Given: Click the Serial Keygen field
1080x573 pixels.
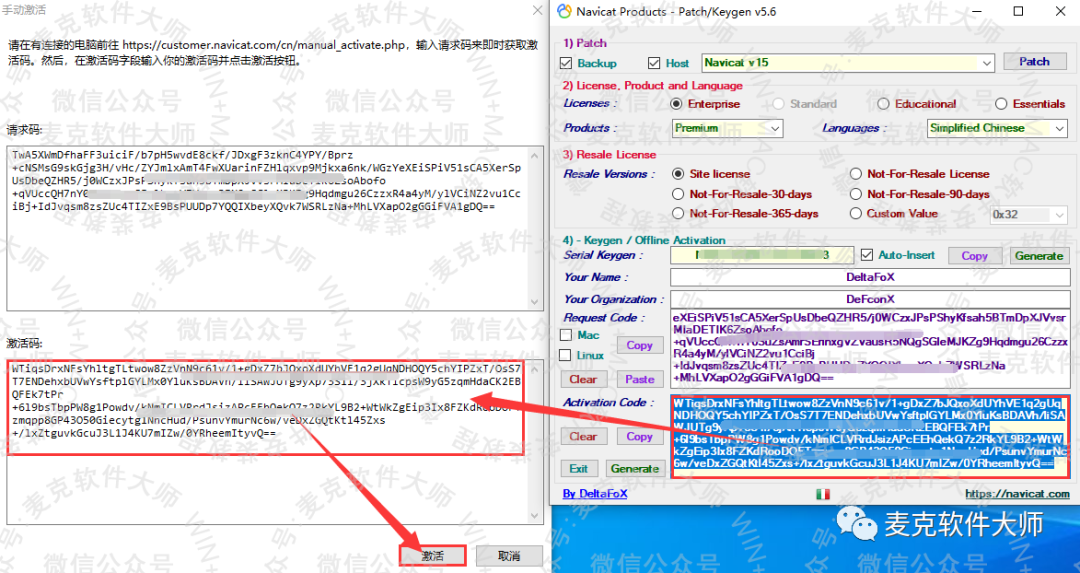Looking at the screenshot, I should [x=762, y=256].
